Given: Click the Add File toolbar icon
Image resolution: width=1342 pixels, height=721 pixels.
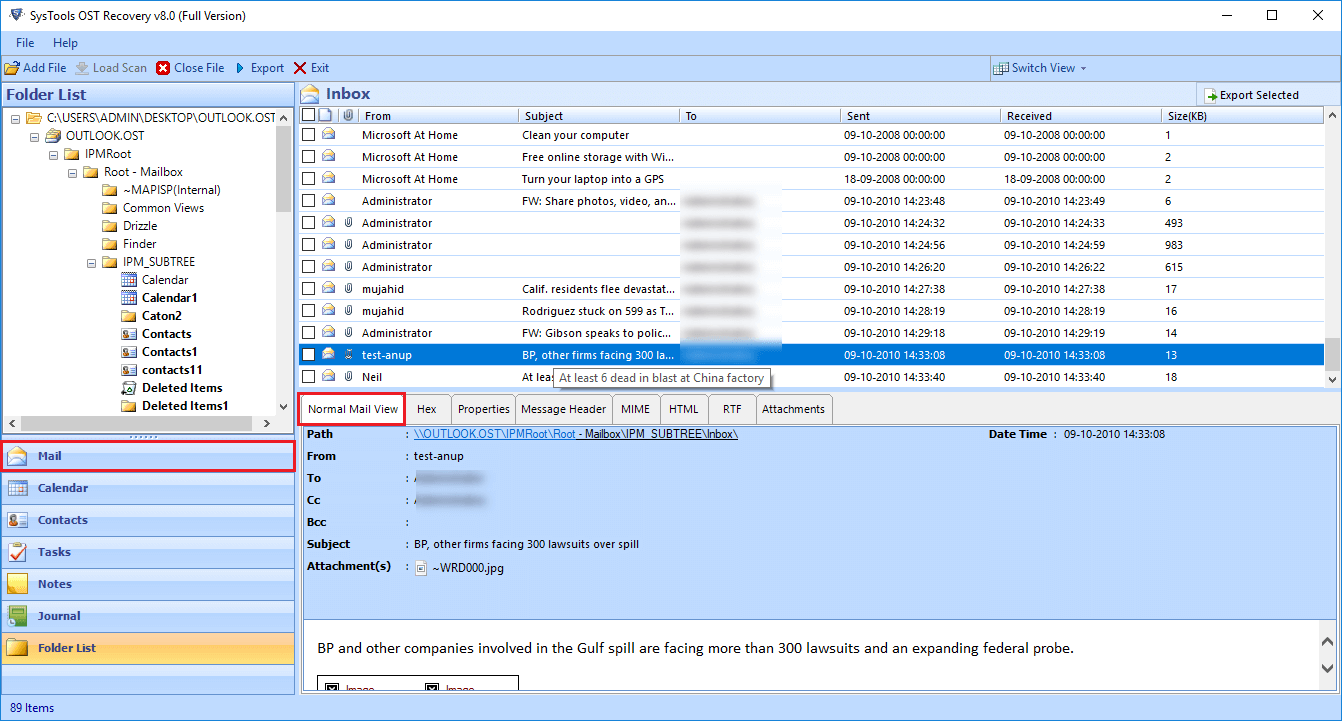Looking at the screenshot, I should click(x=12, y=68).
